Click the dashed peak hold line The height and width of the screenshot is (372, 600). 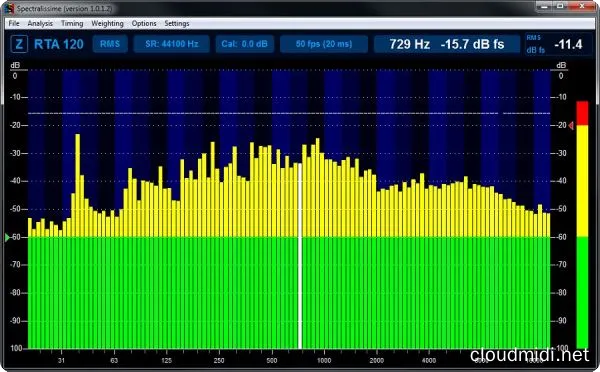[289, 113]
